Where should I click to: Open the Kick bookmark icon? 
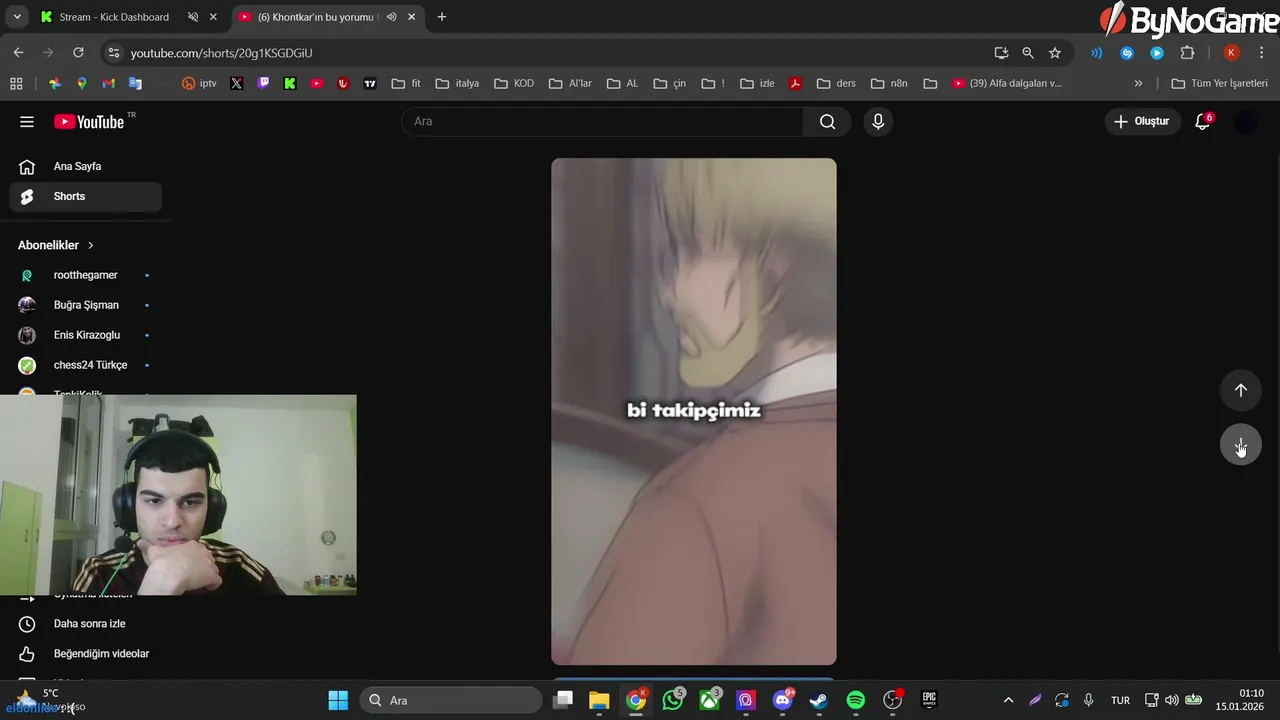(x=290, y=84)
